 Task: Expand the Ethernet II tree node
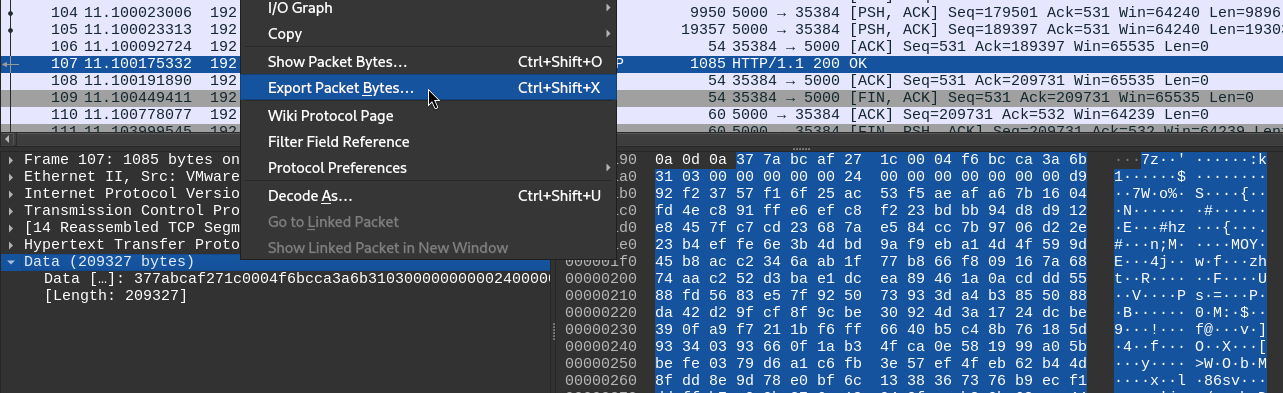[x=10, y=177]
